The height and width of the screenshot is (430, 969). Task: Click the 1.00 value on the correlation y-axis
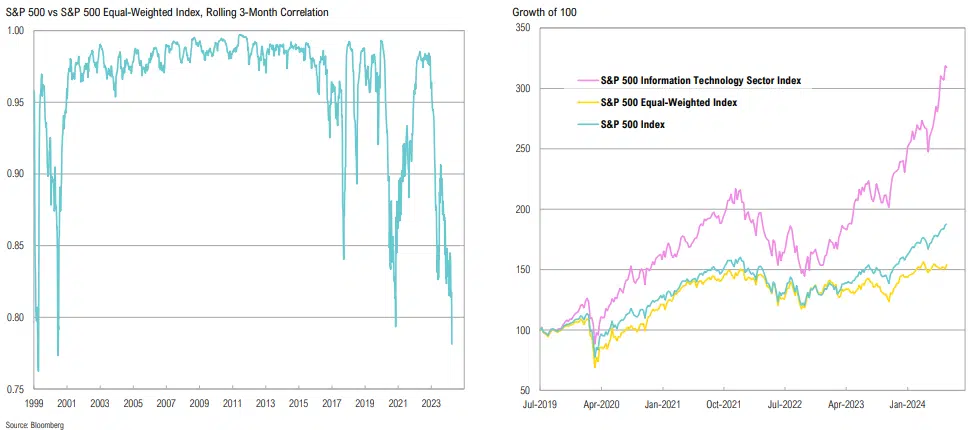point(16,30)
